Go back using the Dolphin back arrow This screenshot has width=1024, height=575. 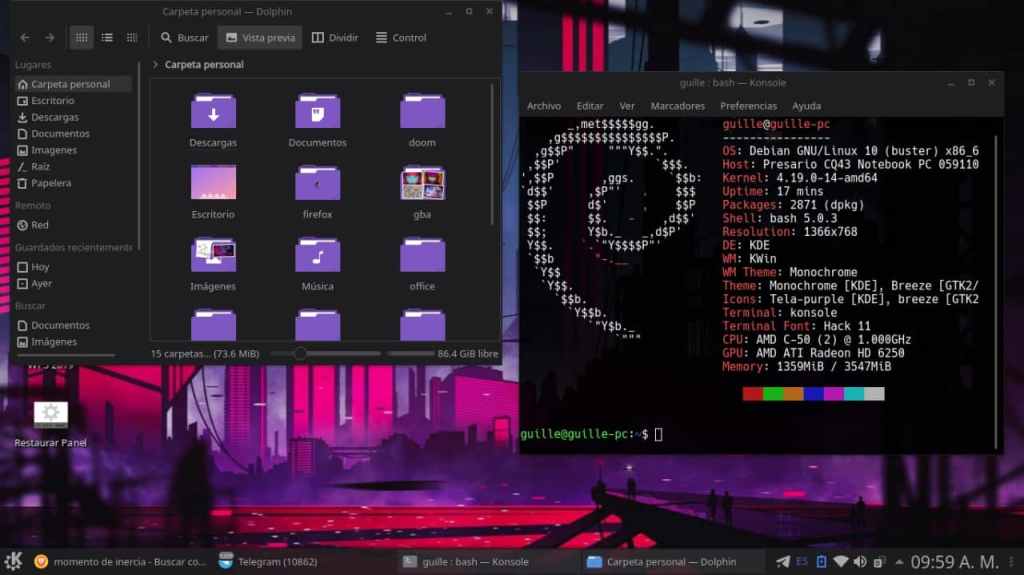pos(25,38)
